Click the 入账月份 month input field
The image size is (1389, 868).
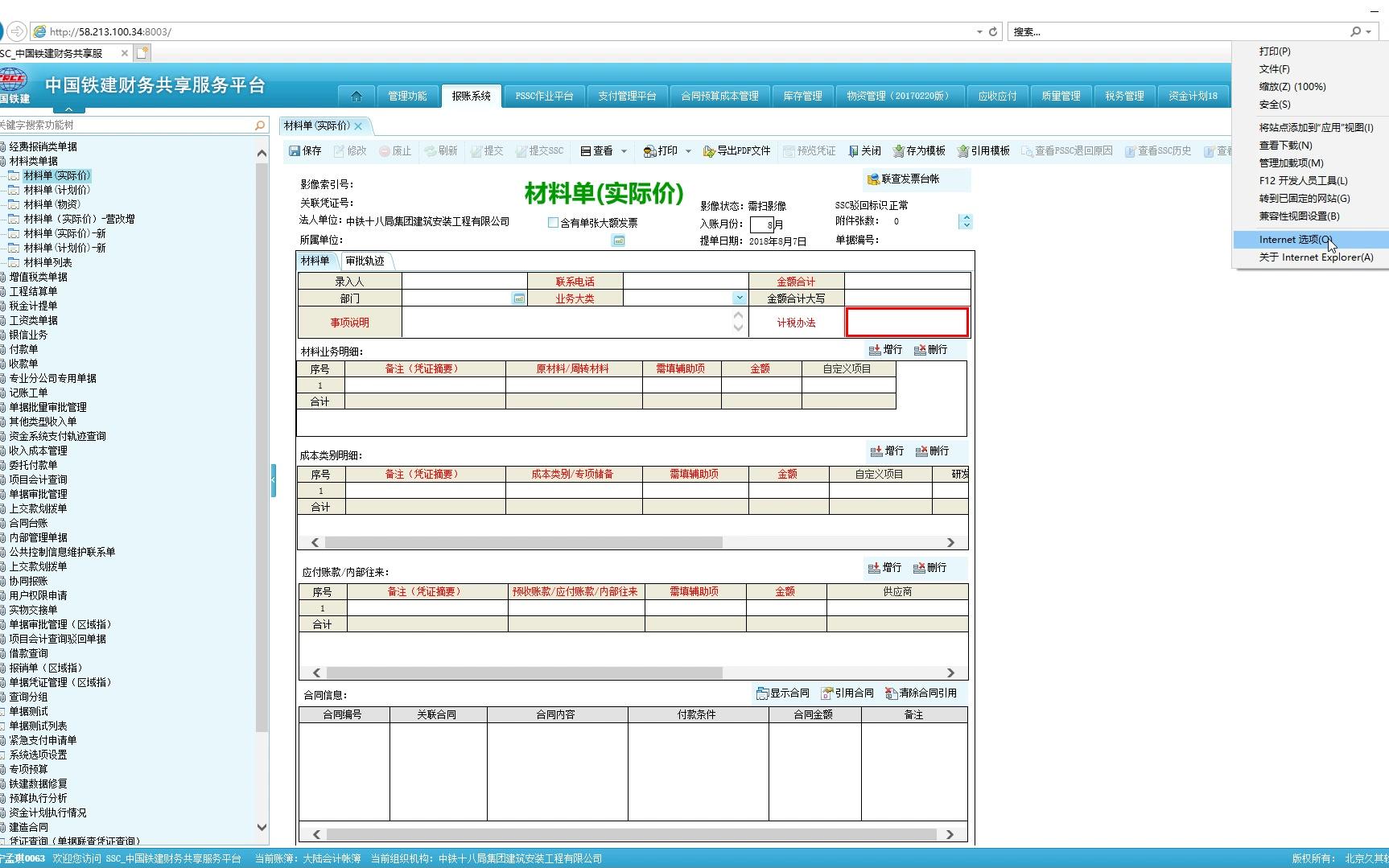point(762,224)
